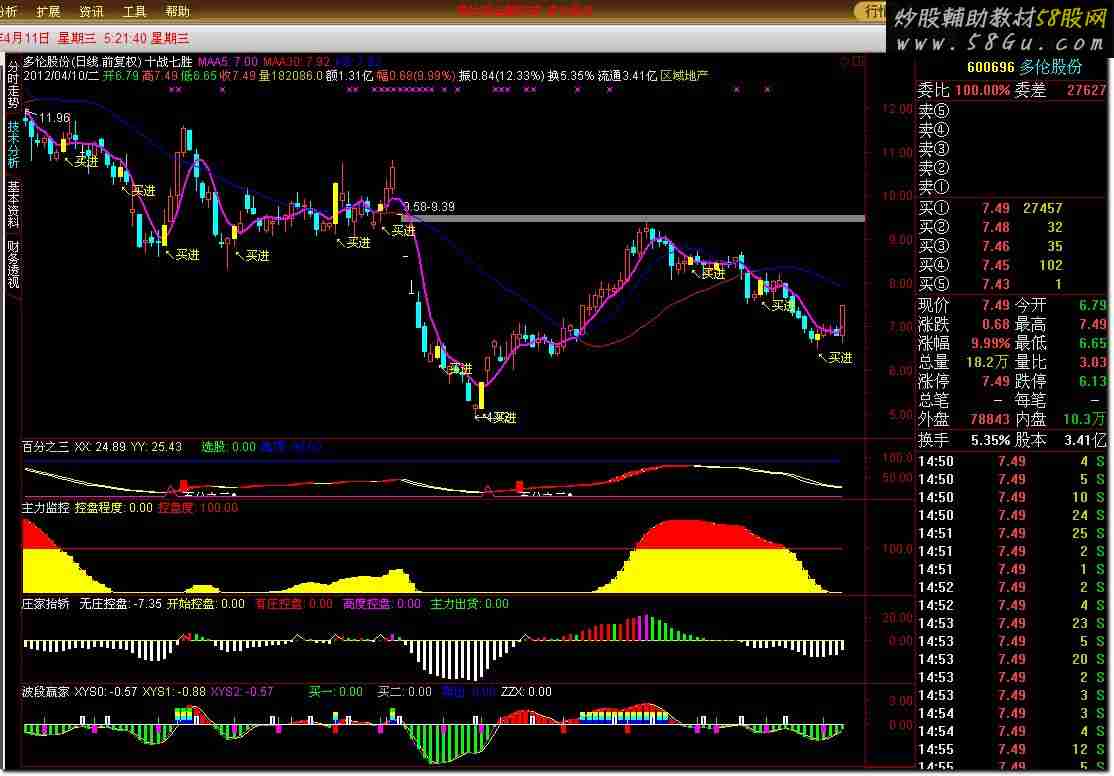Select the 百分之三 indicator label
Screen dimensions: 1114x776
[x=45, y=447]
